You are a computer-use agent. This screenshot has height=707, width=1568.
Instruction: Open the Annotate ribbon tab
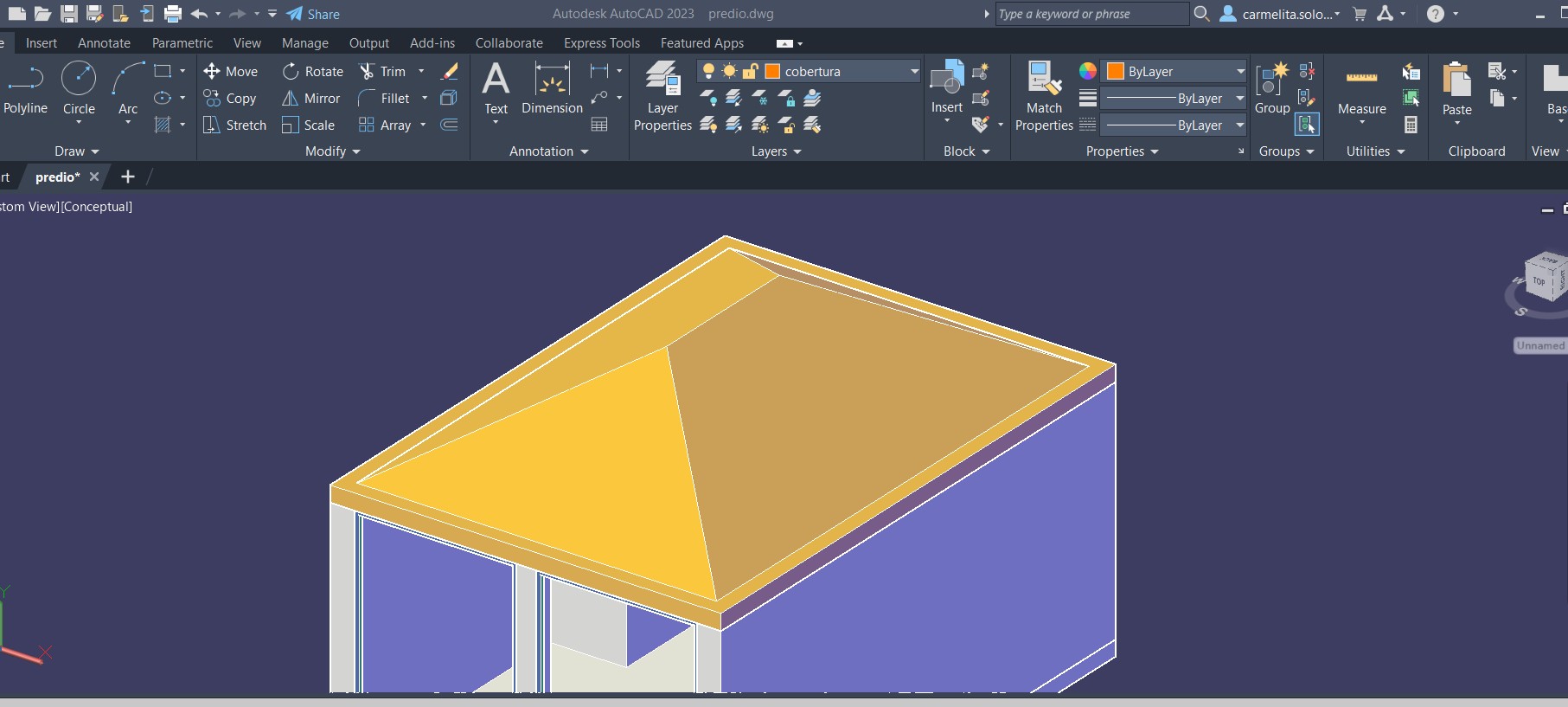(104, 42)
